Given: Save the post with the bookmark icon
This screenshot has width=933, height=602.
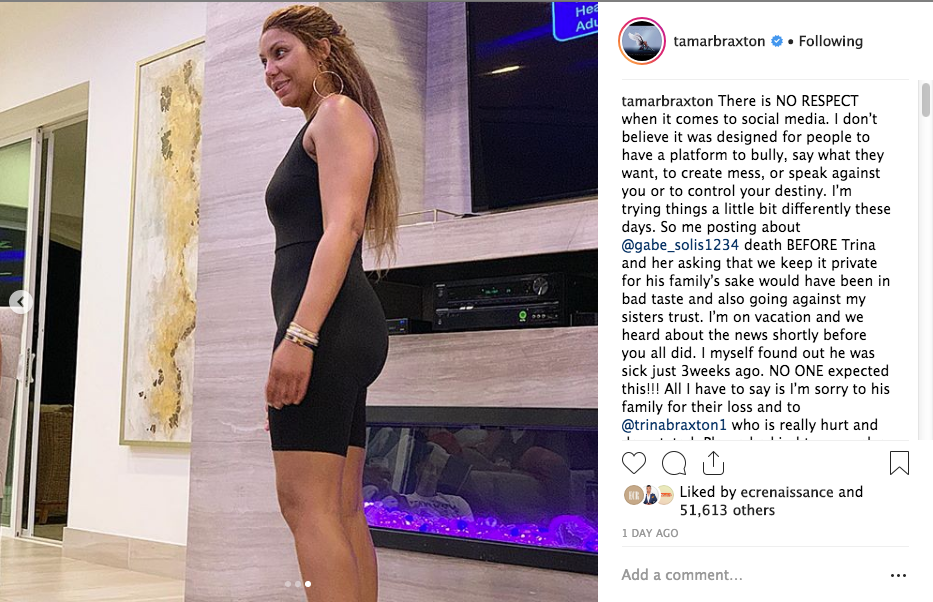Looking at the screenshot, I should (x=899, y=463).
